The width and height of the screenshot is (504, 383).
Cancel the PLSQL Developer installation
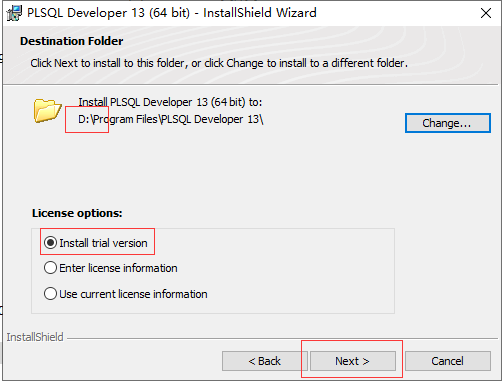[448, 361]
